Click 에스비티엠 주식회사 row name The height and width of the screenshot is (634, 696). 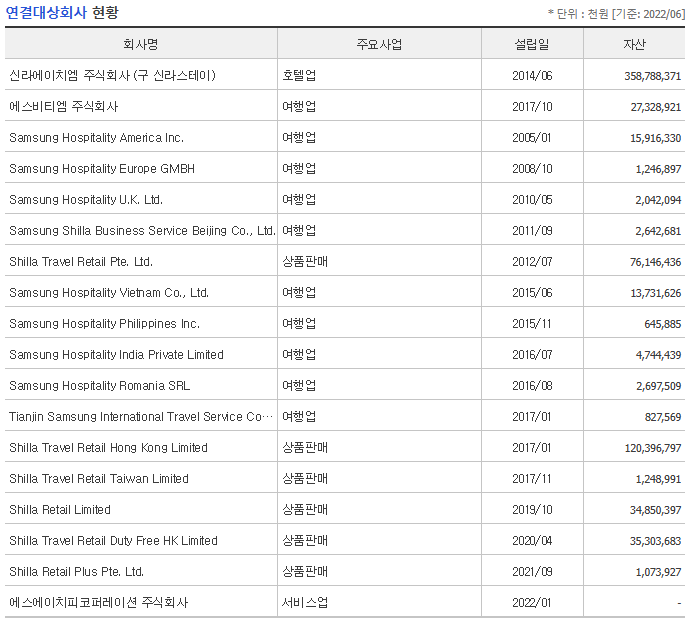63,107
